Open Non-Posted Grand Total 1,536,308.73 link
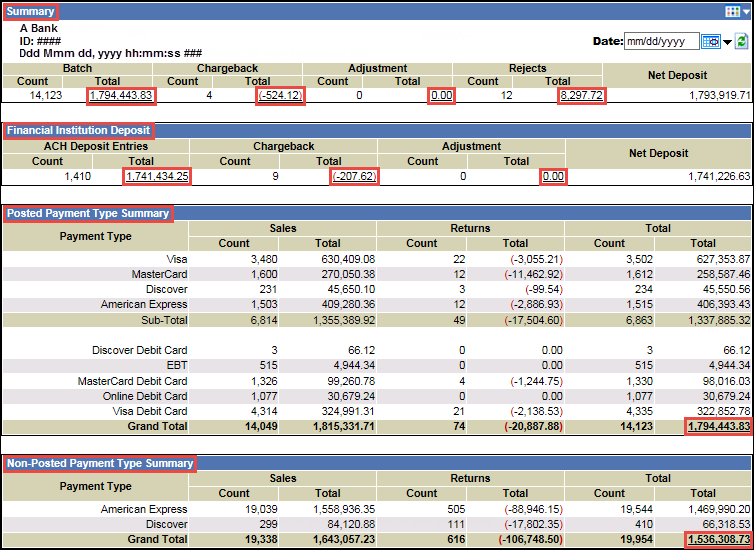The width and height of the screenshot is (754, 550). [718, 539]
